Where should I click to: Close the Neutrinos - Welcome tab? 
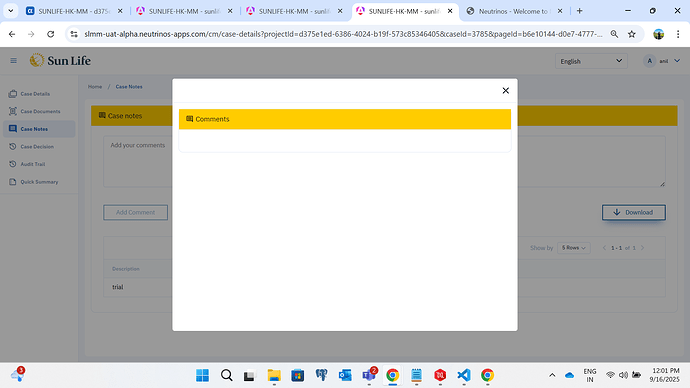pyautogui.click(x=560, y=11)
